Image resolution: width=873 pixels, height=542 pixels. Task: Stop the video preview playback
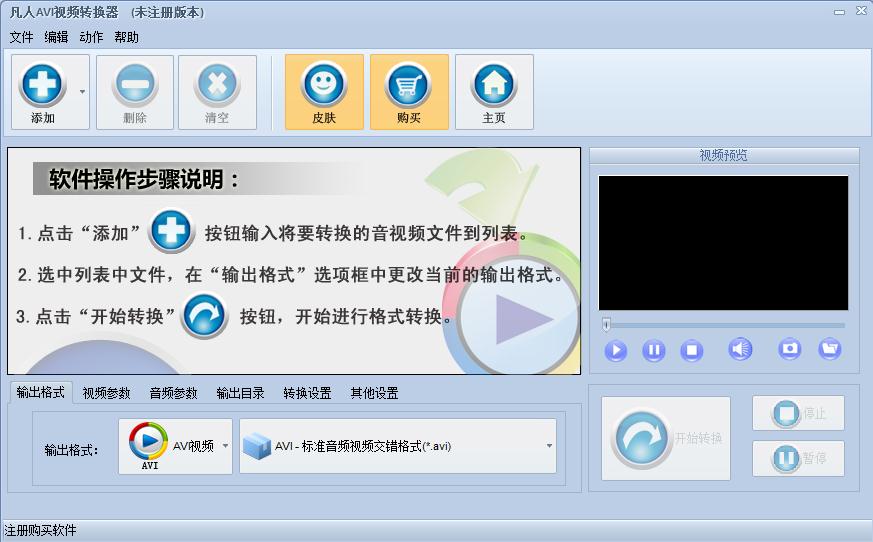[691, 350]
